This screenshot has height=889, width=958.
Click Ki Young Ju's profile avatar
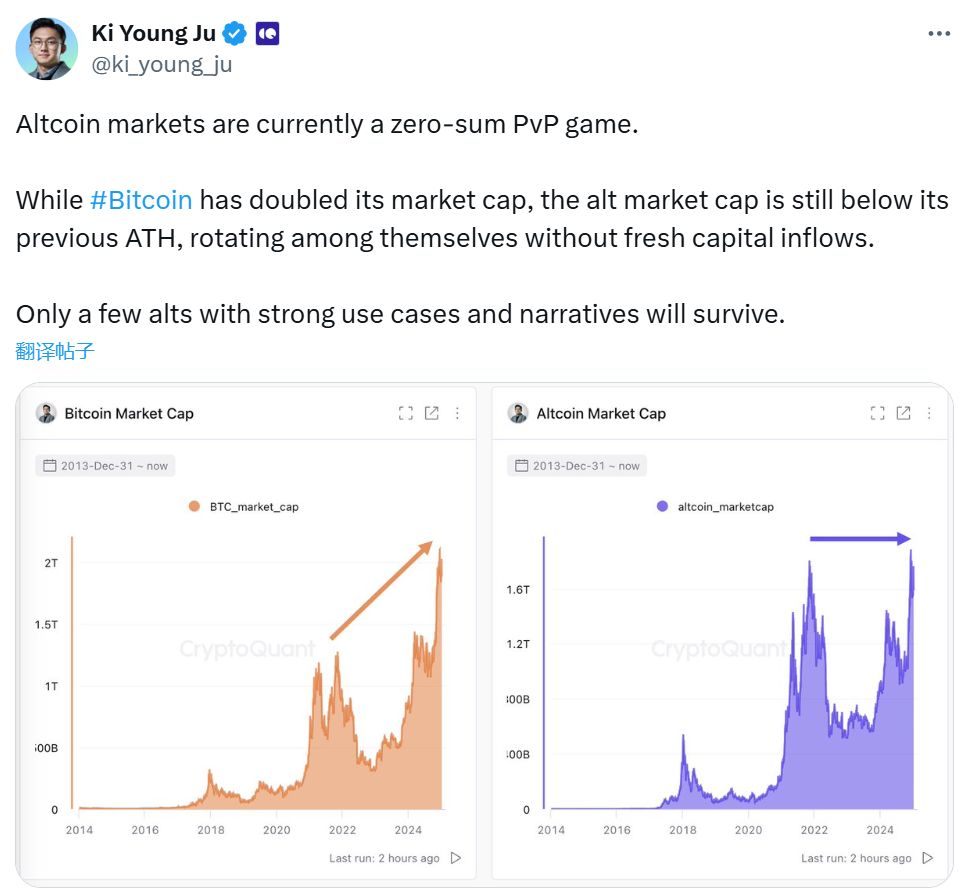pos(47,48)
